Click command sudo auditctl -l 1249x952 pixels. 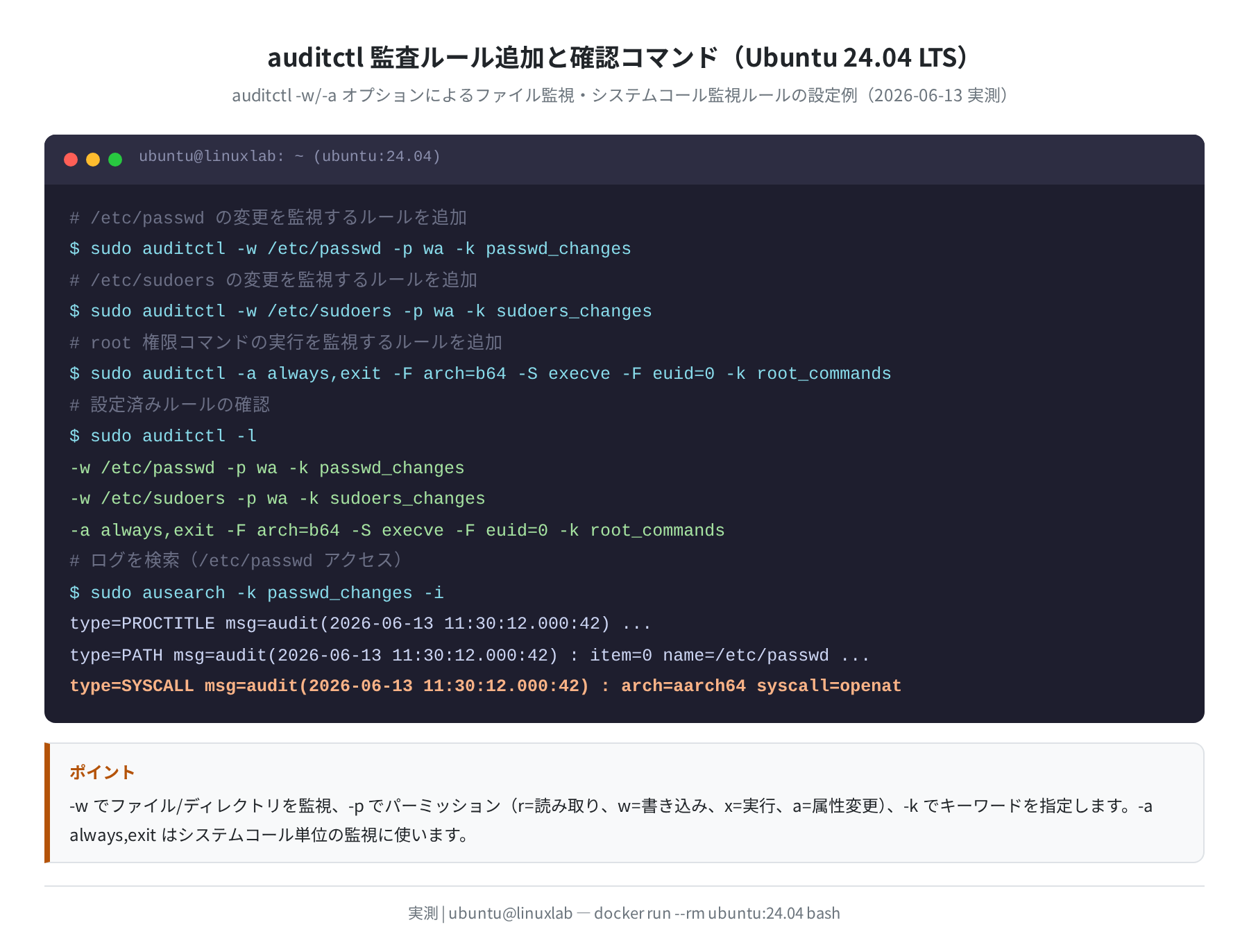(x=163, y=436)
